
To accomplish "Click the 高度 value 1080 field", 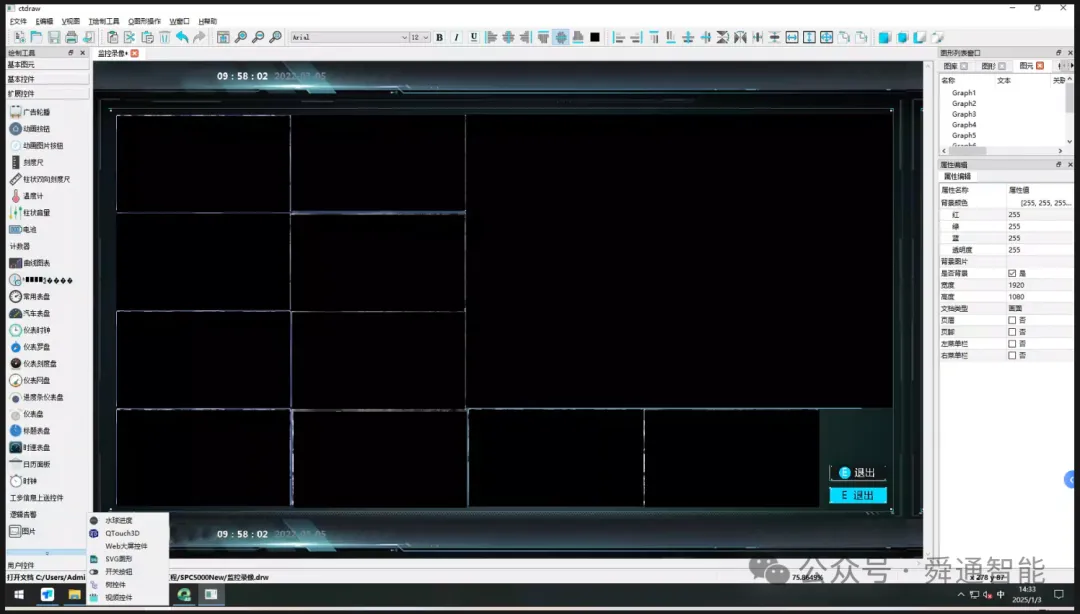I will 1039,297.
